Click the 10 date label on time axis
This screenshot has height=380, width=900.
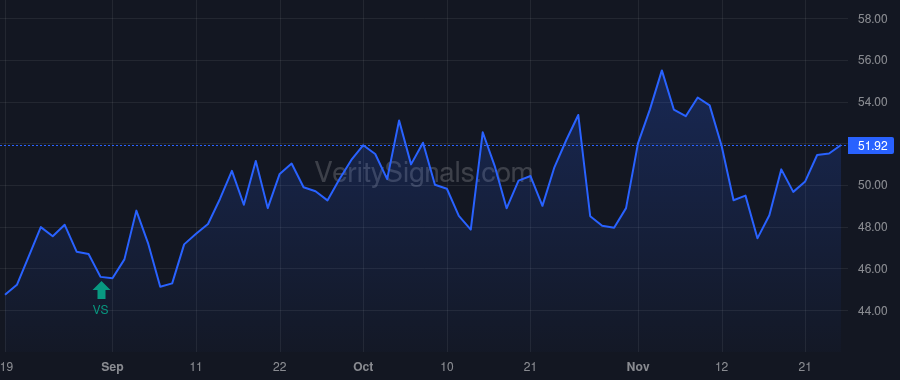(x=447, y=367)
